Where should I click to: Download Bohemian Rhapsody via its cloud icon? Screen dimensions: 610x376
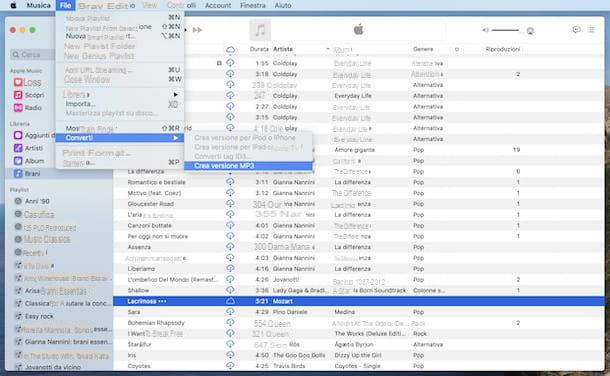(230, 323)
